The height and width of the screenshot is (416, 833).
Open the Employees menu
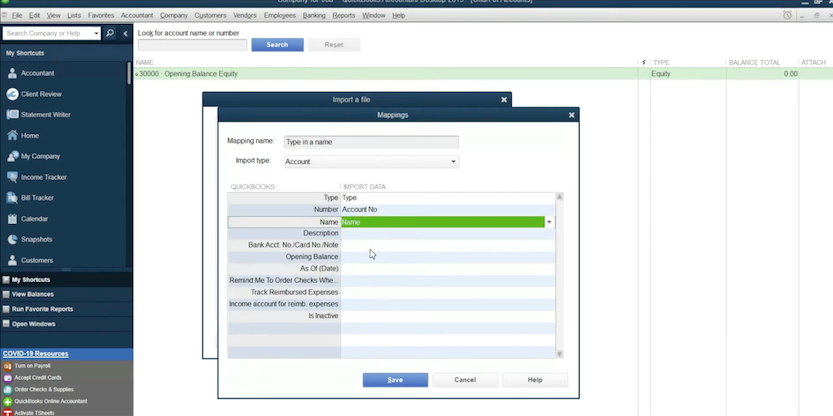[279, 15]
